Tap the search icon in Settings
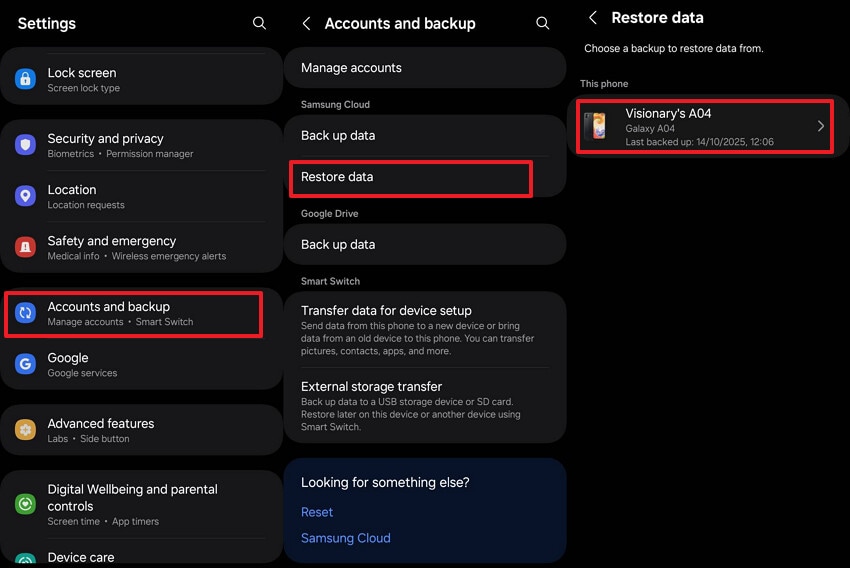 [x=259, y=23]
